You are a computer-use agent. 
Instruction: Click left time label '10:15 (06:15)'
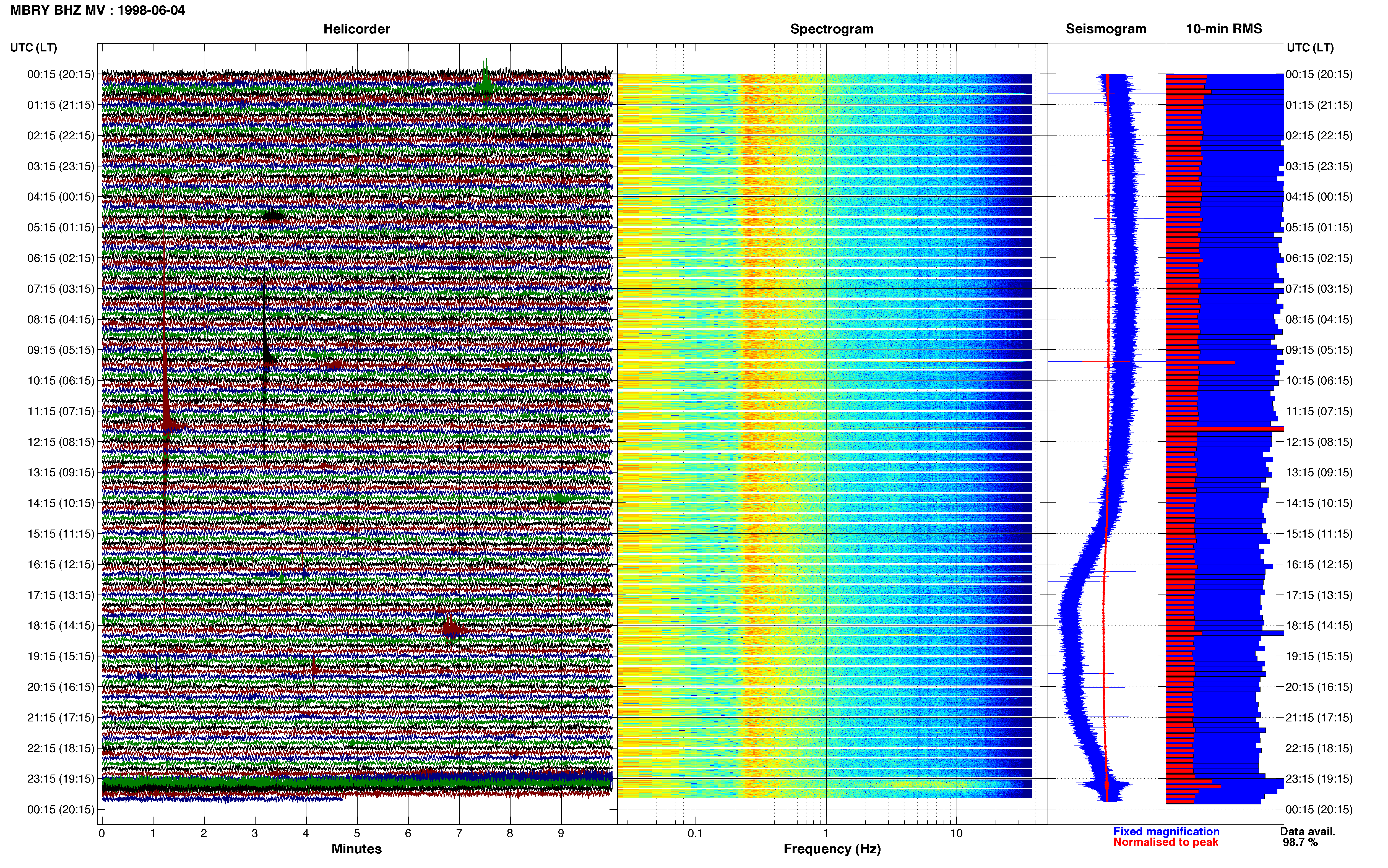coord(60,380)
